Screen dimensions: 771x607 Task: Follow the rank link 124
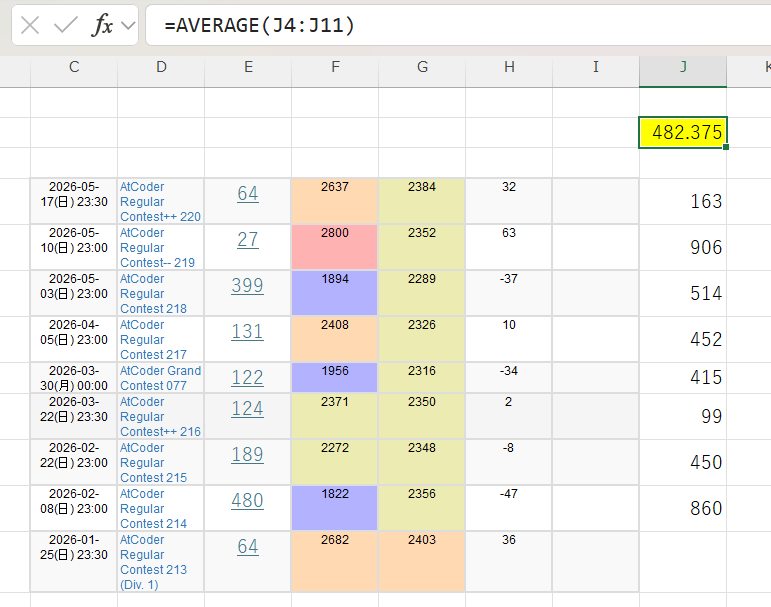[247, 409]
